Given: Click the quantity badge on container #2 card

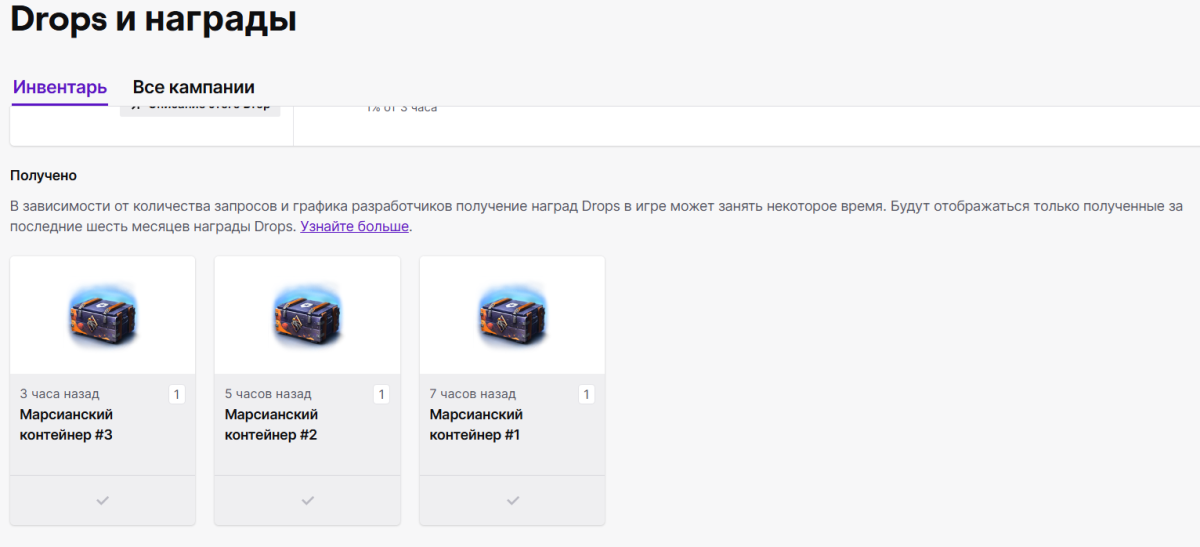Looking at the screenshot, I should pyautogui.click(x=382, y=394).
